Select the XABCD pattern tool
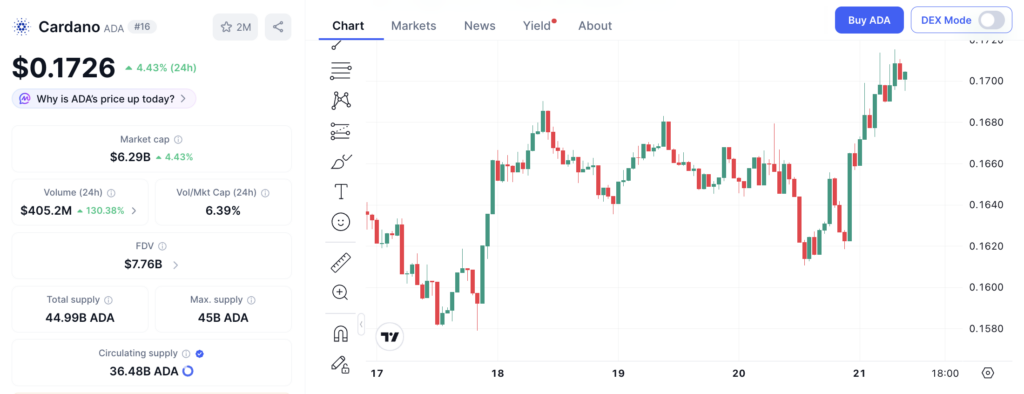 341,100
